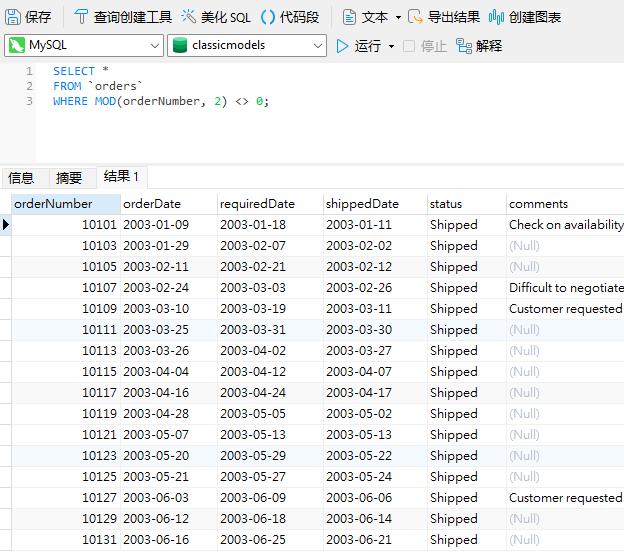The width and height of the screenshot is (624, 553).
Task: Click the Stop (停止) button
Action: pos(425,46)
